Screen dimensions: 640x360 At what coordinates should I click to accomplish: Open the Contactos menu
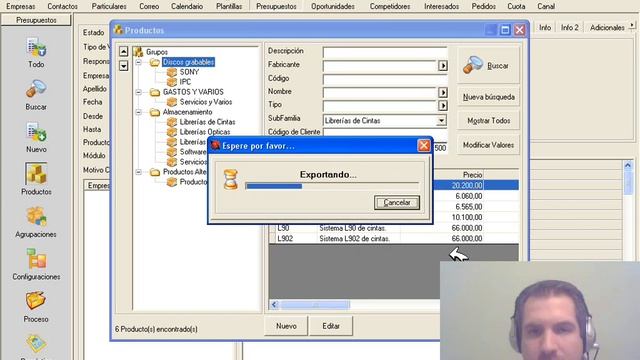[62, 6]
